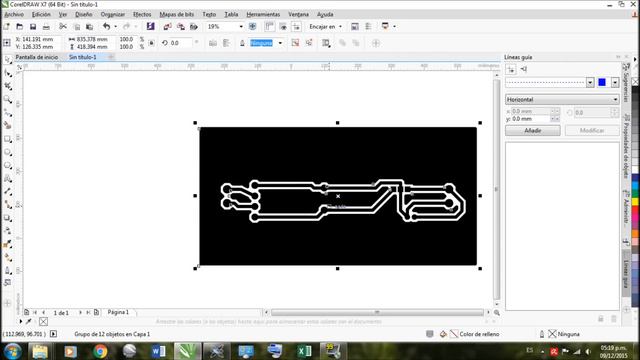Screen dimensions: 640x360
Task: Open the Efectos menu
Action: tap(142, 14)
